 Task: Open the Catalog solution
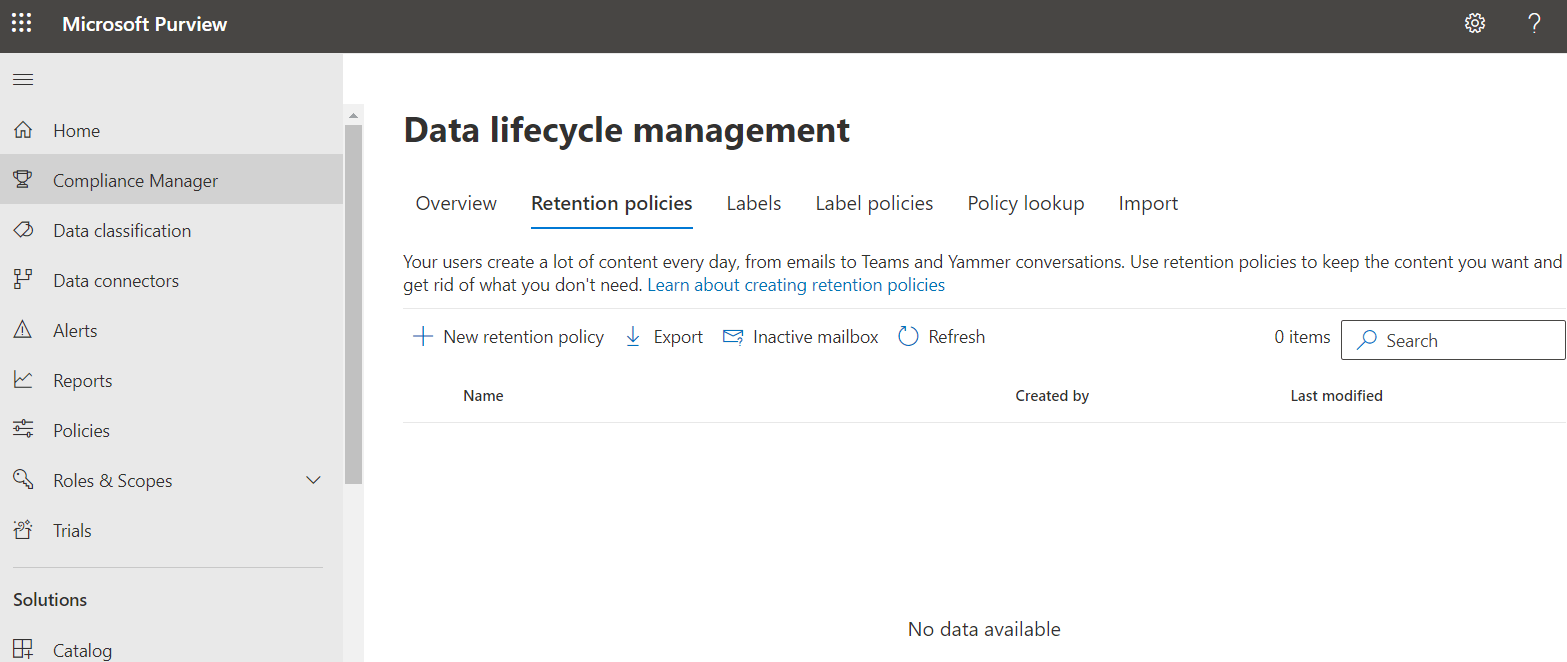82,649
